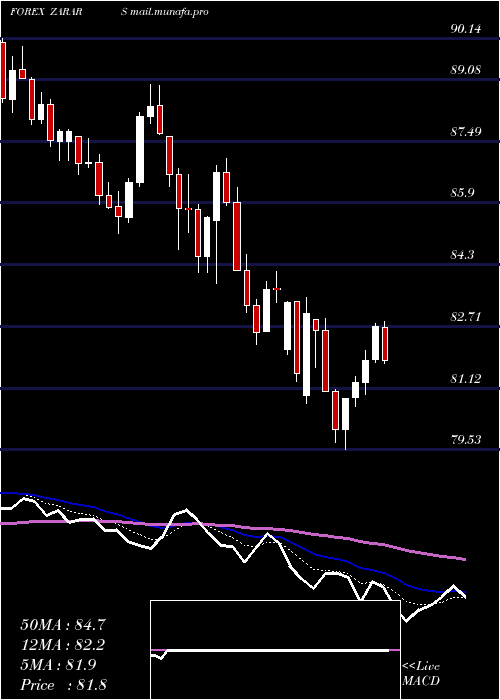Click the last red candlestick on the chart
This screenshot has width=500, height=700.
[x=385, y=344]
